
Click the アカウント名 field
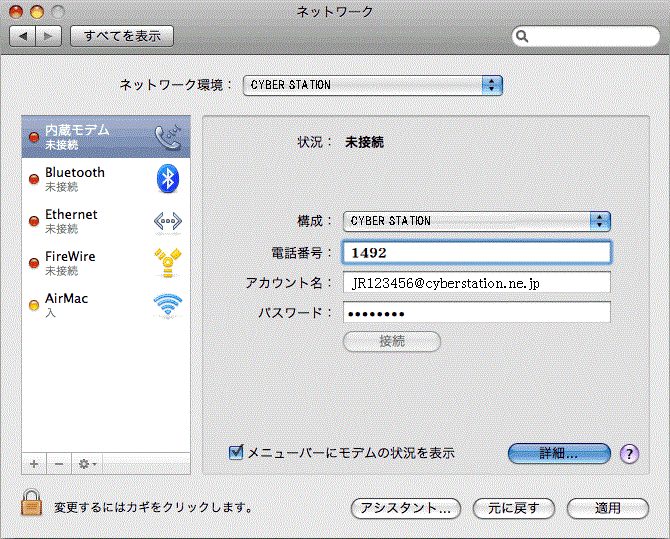coord(477,283)
